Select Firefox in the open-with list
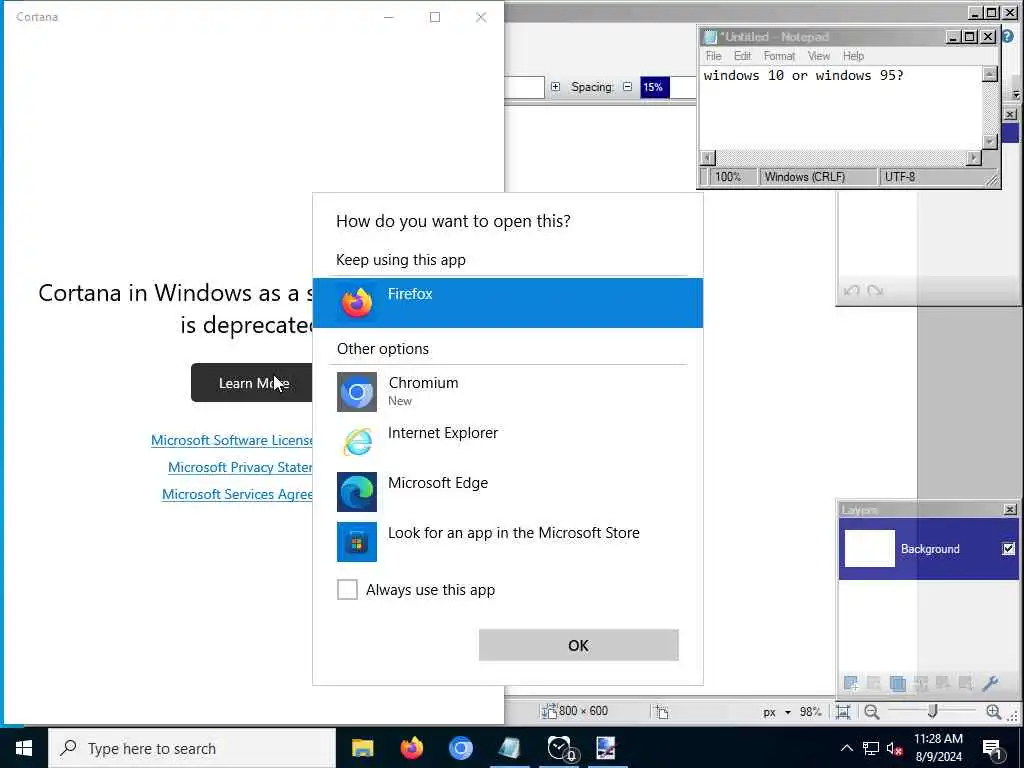 [507, 302]
